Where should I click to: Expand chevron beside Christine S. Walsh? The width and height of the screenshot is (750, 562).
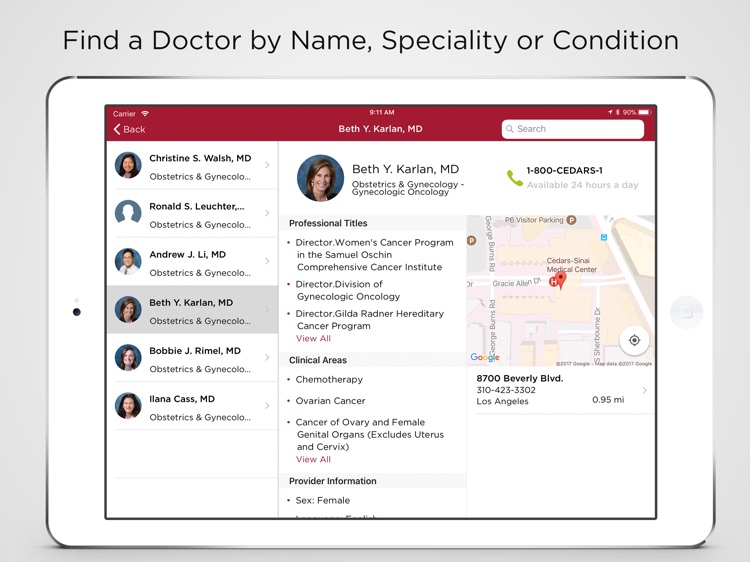(x=267, y=165)
